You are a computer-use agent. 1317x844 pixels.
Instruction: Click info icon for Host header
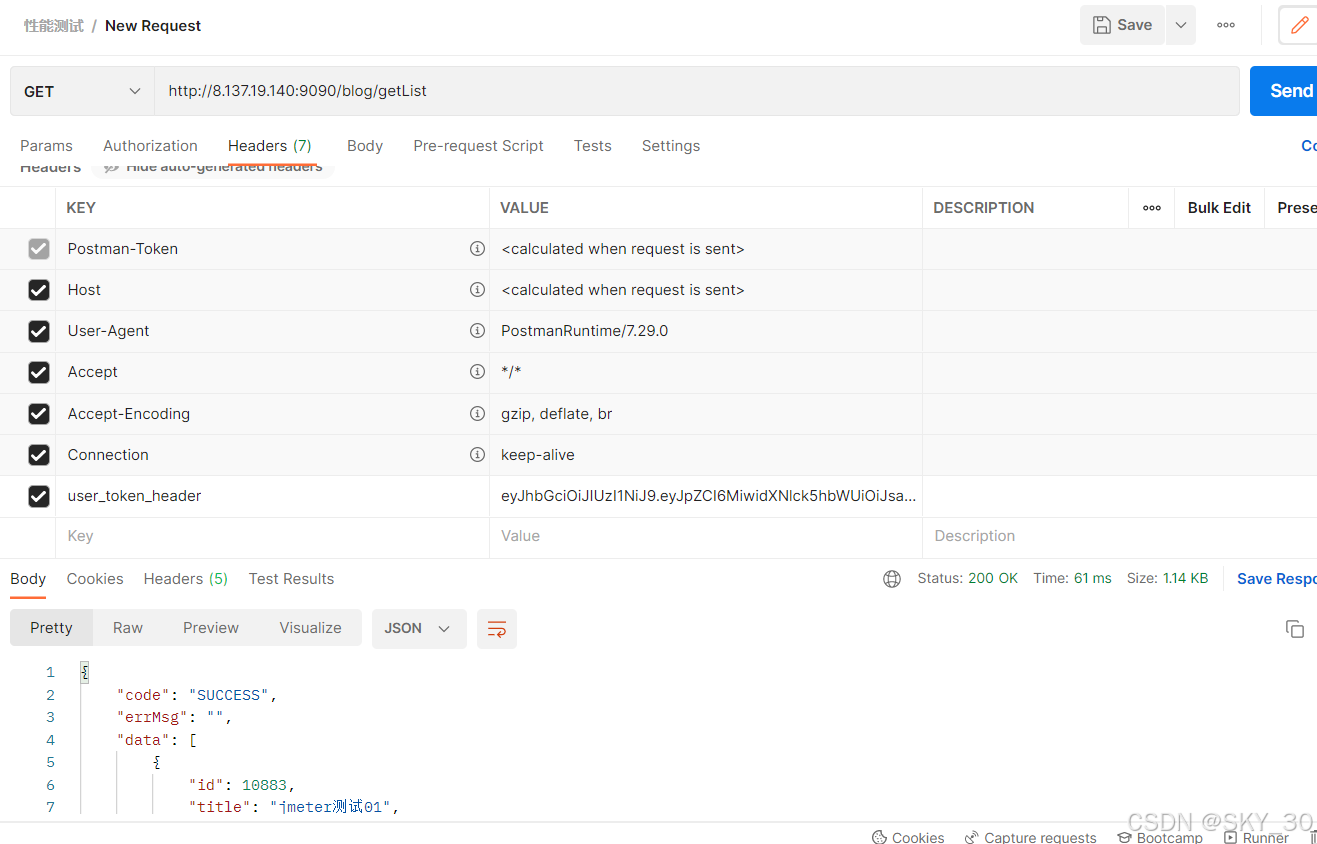[477, 290]
